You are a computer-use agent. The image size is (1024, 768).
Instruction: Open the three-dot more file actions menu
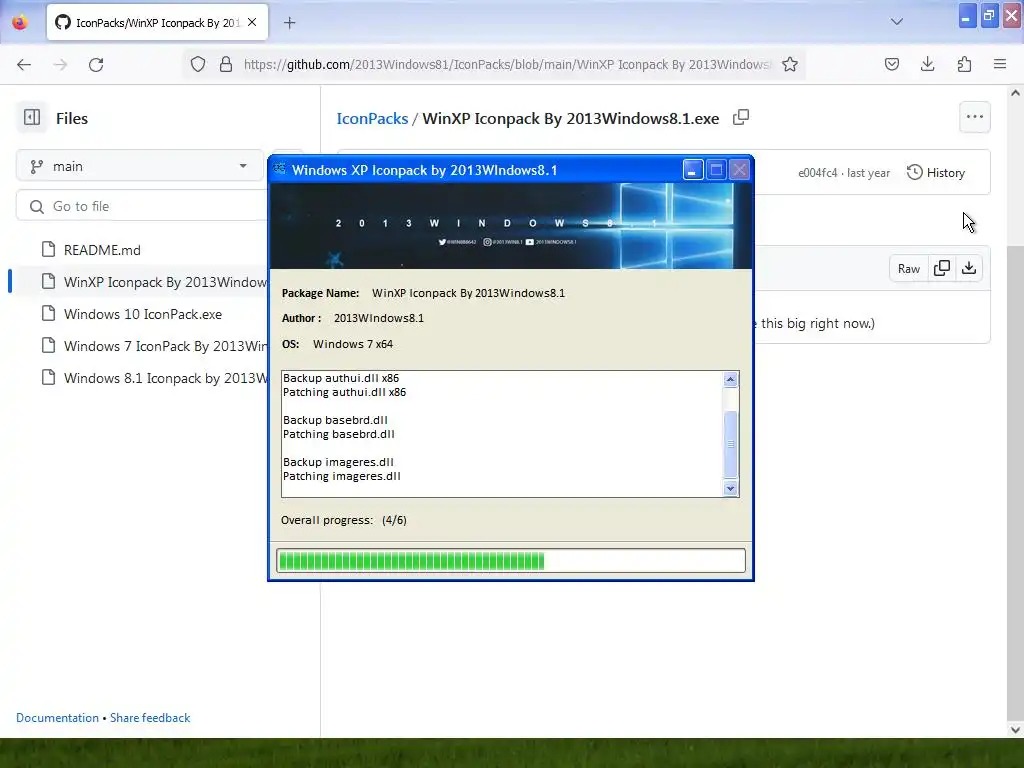point(974,118)
